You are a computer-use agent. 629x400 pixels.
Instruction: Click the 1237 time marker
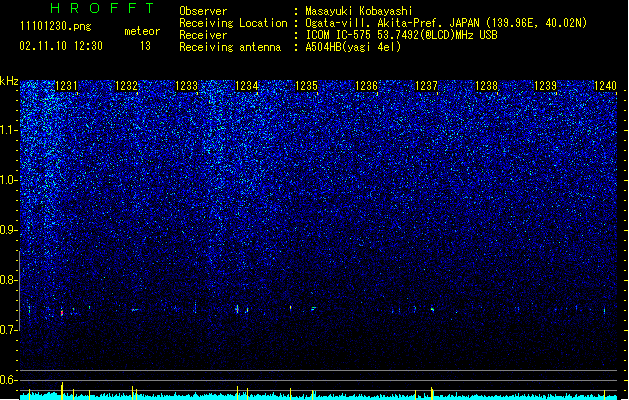point(426,86)
